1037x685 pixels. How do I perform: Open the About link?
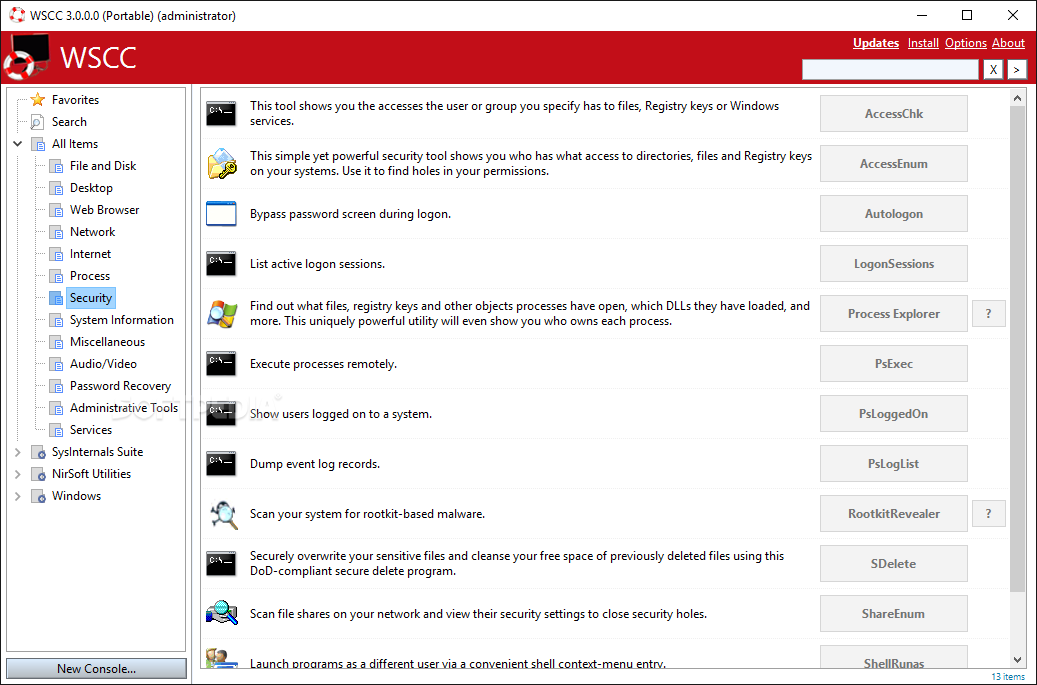pyautogui.click(x=1008, y=42)
